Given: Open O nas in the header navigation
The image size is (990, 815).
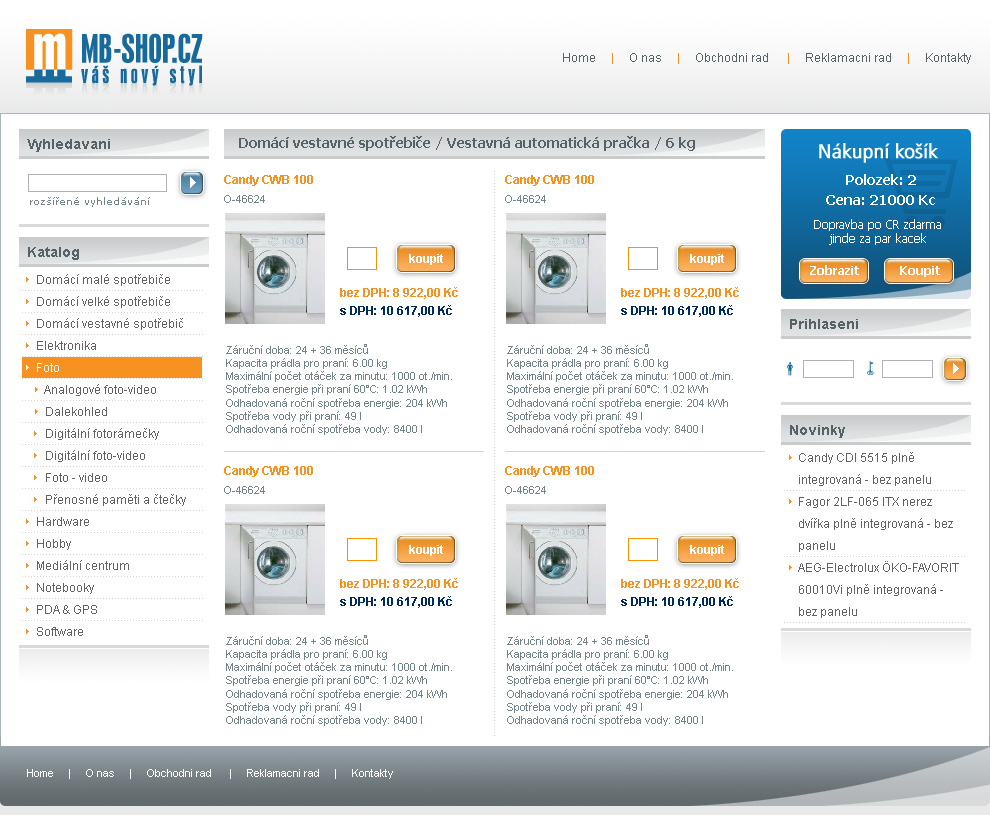Looking at the screenshot, I should click(645, 58).
